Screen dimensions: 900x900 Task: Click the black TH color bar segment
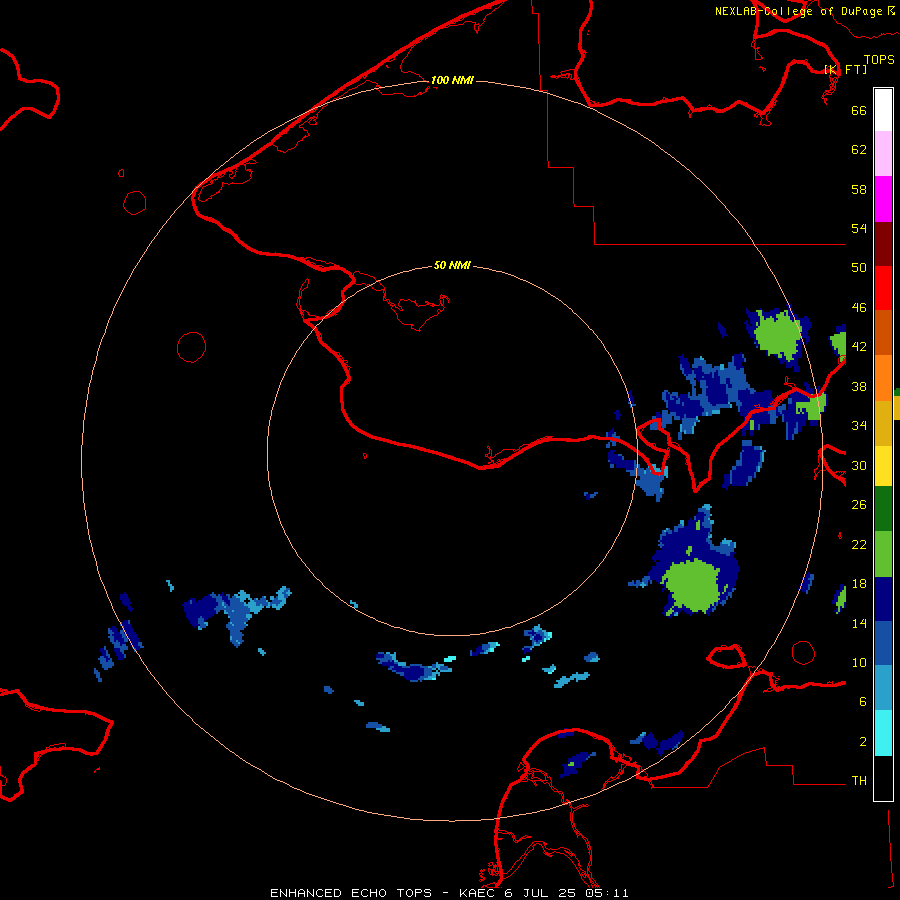[x=883, y=778]
